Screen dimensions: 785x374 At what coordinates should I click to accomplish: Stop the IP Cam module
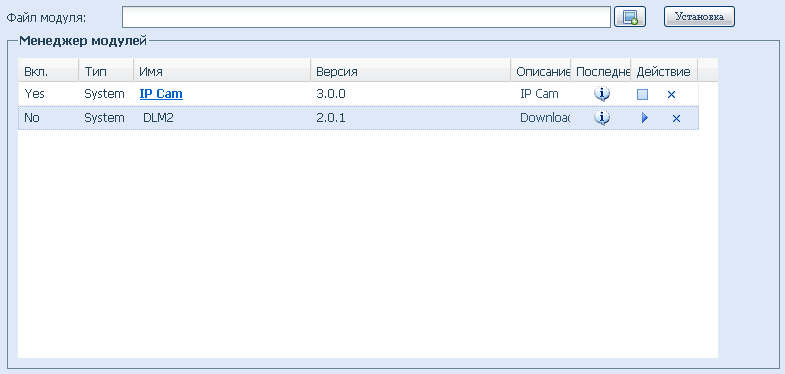[642, 94]
